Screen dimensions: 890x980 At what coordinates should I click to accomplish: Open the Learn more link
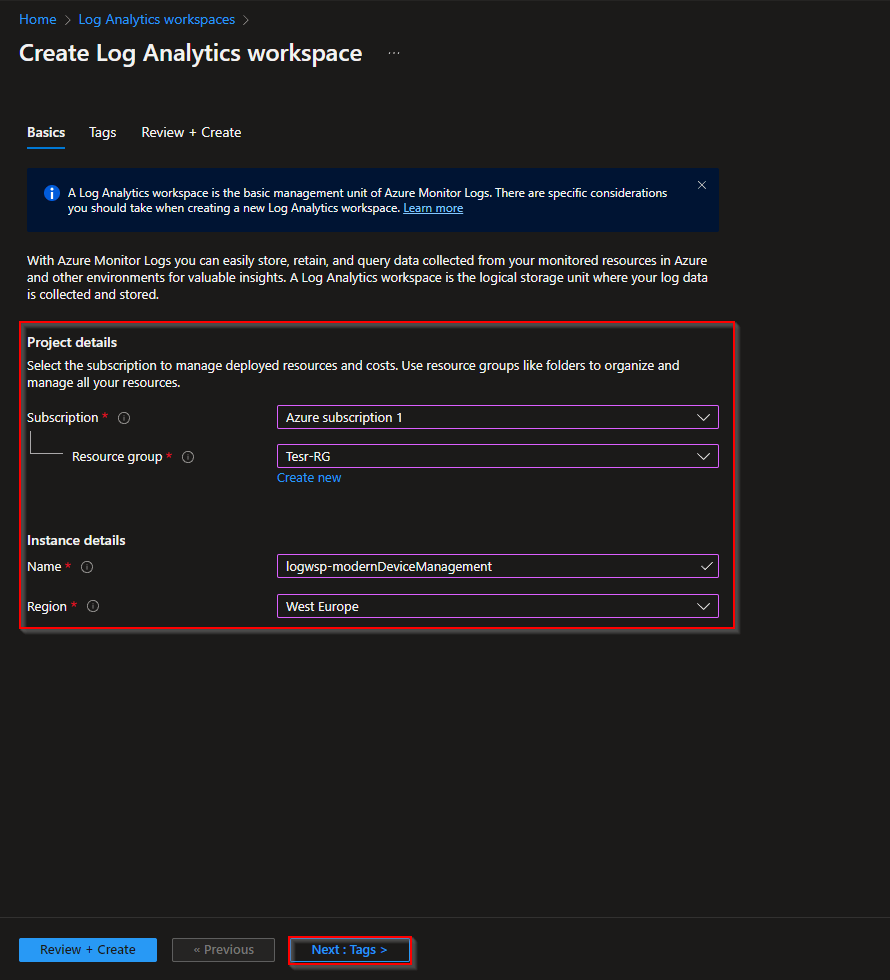(433, 208)
